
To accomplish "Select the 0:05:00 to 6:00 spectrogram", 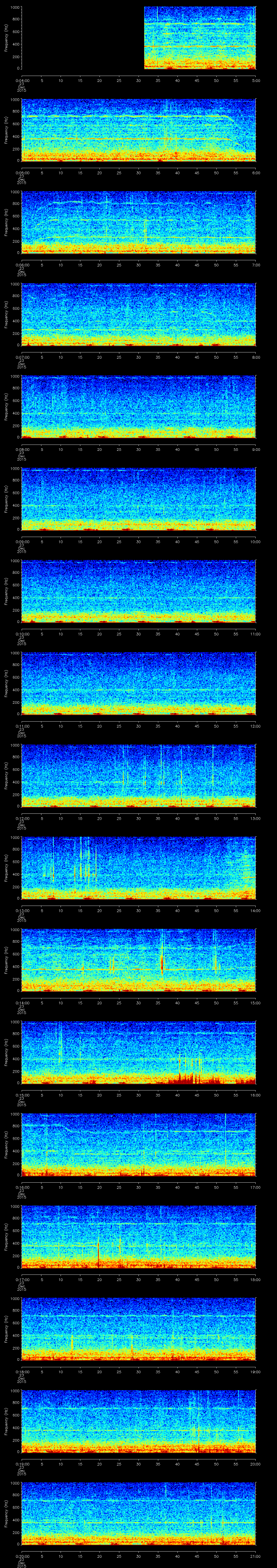I will click(138, 130).
